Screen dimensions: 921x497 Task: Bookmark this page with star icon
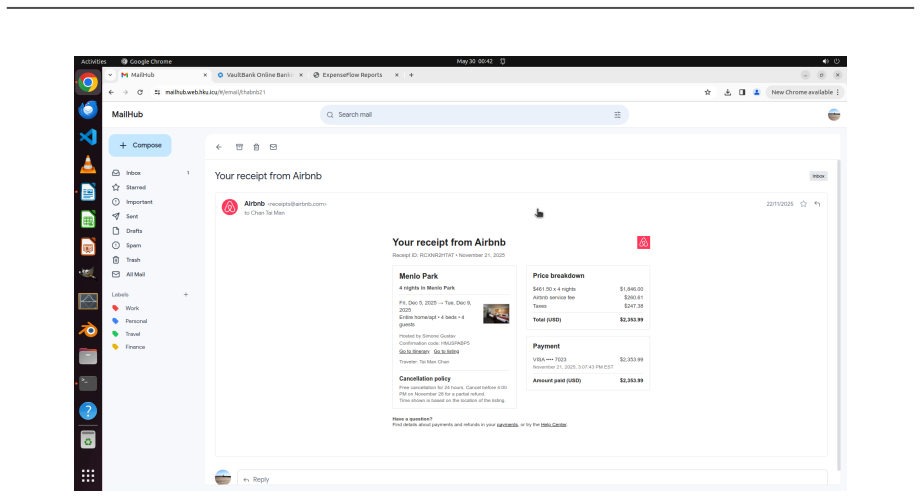pyautogui.click(x=708, y=92)
